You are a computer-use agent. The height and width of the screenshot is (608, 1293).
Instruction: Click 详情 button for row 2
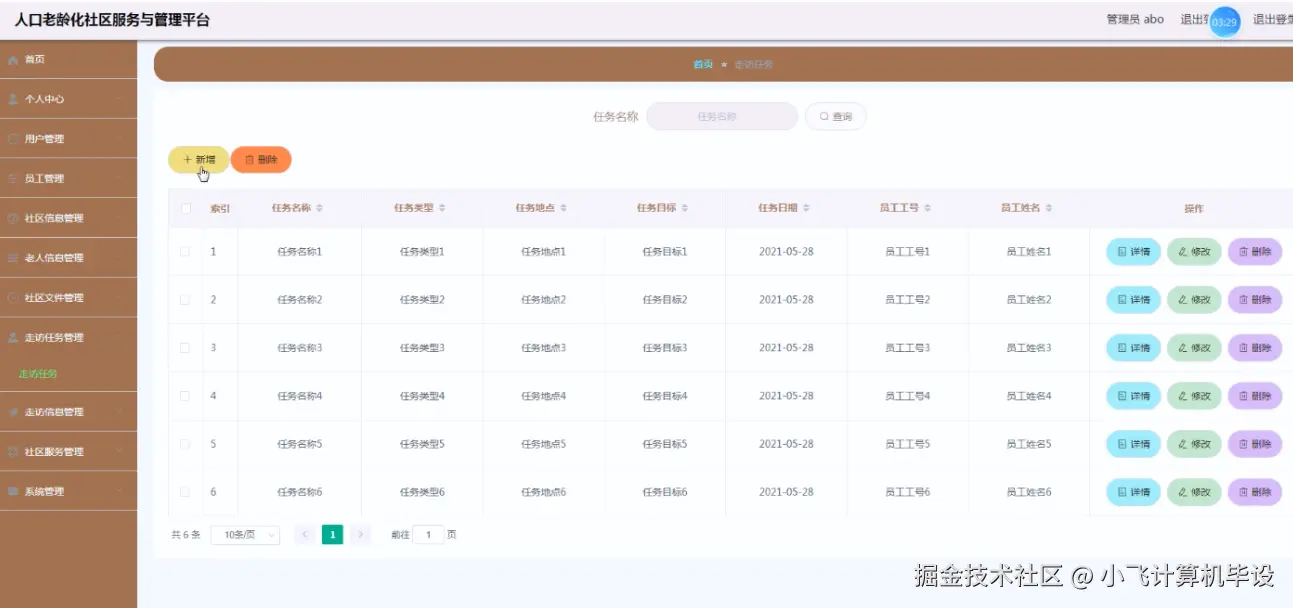click(1133, 300)
